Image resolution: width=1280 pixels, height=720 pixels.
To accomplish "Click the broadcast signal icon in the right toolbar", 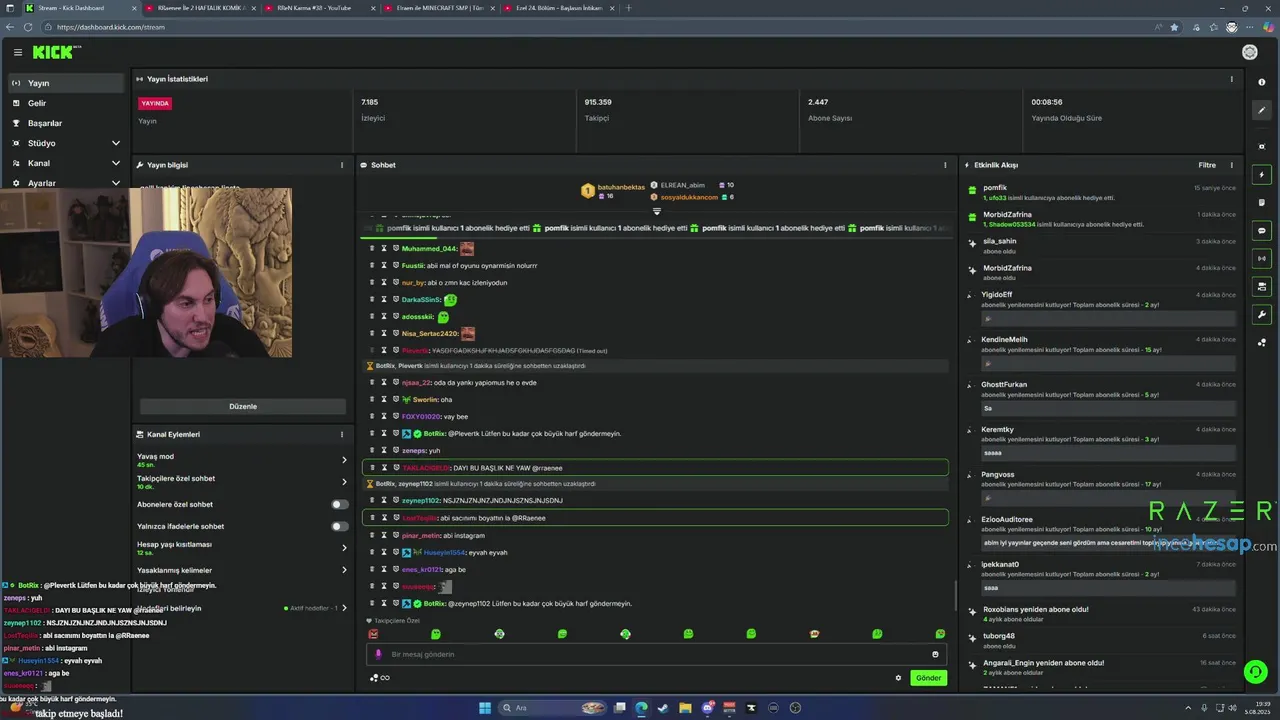I will (1262, 258).
